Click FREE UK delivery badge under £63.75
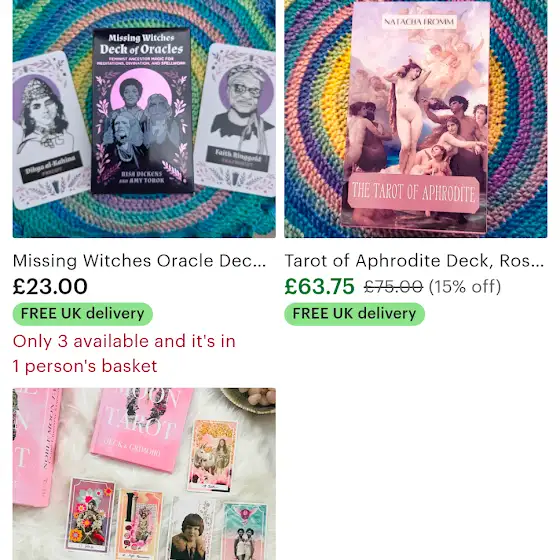This screenshot has width=560, height=560. [354, 314]
